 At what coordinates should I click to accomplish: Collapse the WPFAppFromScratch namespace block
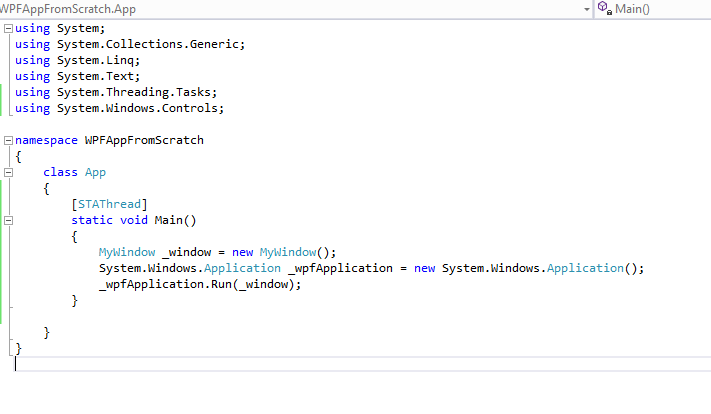8,141
